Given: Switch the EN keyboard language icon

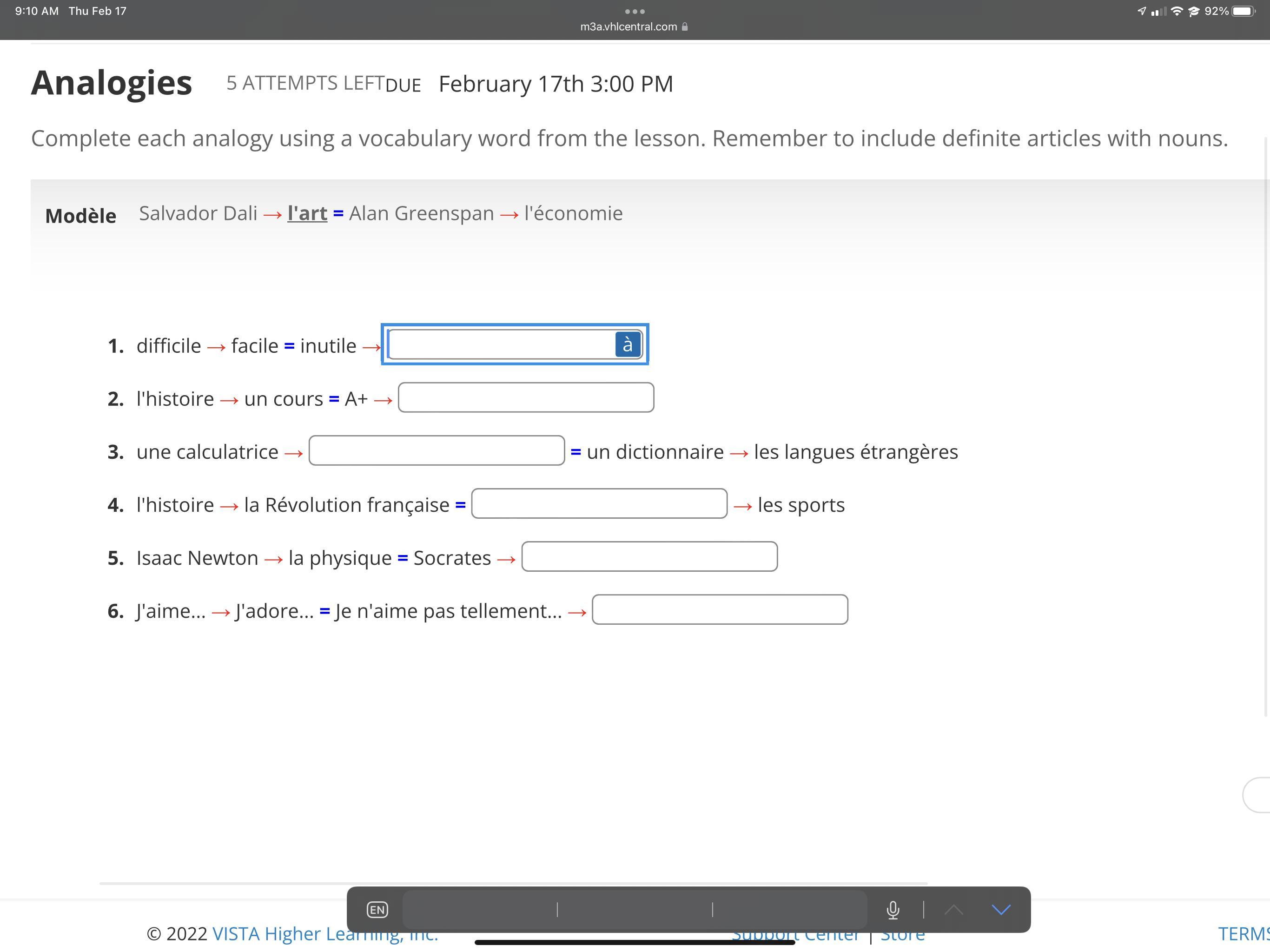Looking at the screenshot, I should (377, 910).
